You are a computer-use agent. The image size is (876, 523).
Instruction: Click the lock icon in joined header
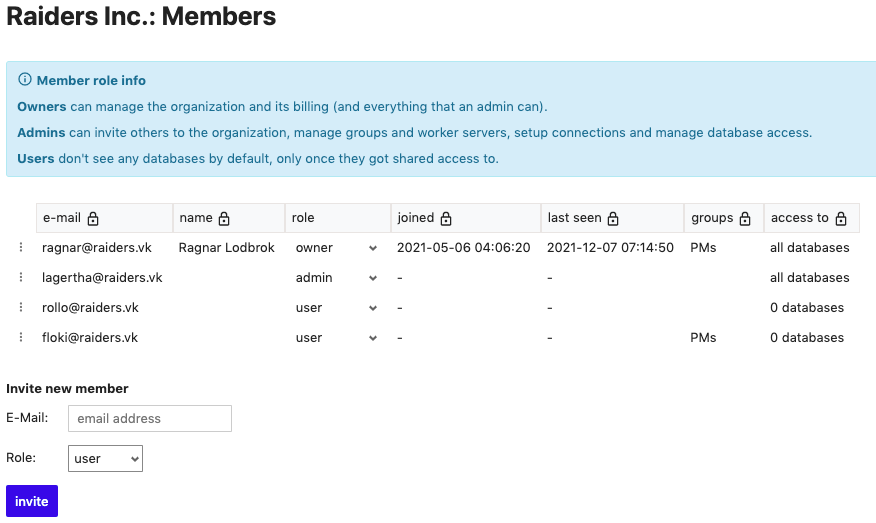(446, 218)
